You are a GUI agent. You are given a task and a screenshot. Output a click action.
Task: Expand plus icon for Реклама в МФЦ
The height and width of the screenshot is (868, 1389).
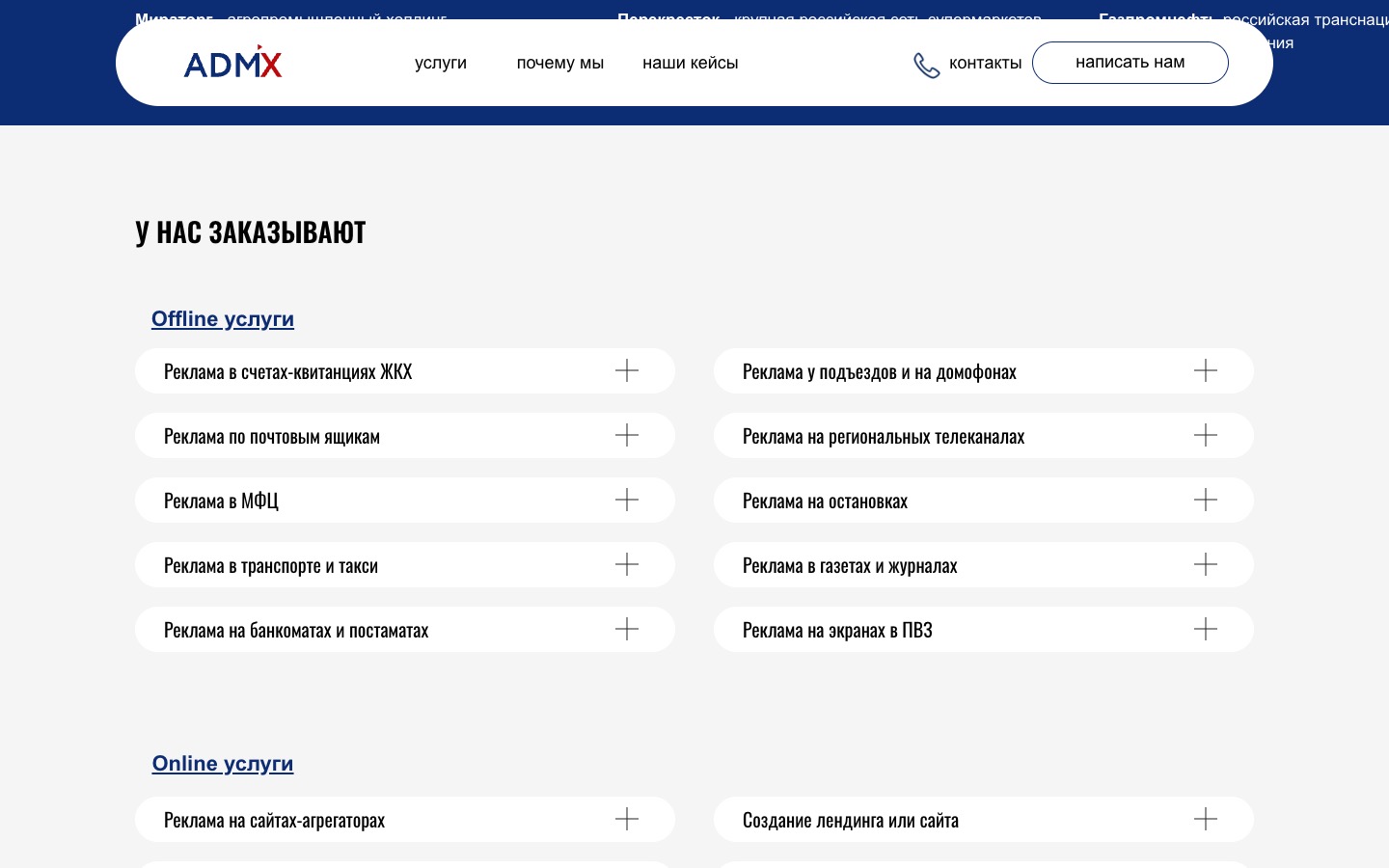click(x=627, y=500)
